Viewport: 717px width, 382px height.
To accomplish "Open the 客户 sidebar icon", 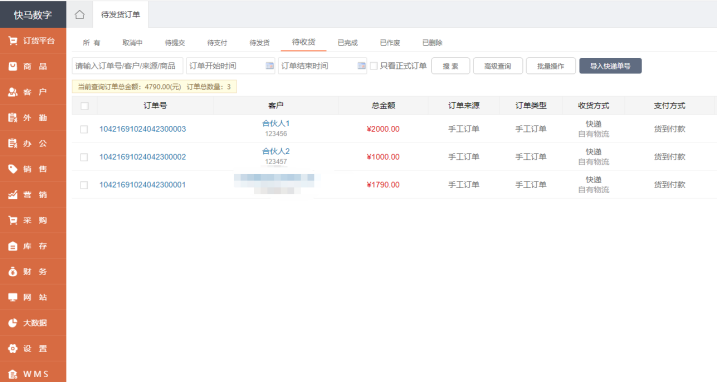I will (x=13, y=92).
